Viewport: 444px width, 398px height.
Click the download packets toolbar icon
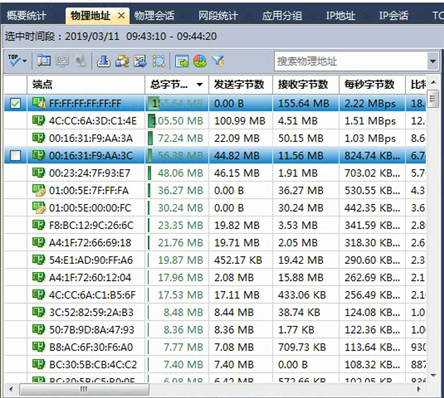(x=104, y=61)
